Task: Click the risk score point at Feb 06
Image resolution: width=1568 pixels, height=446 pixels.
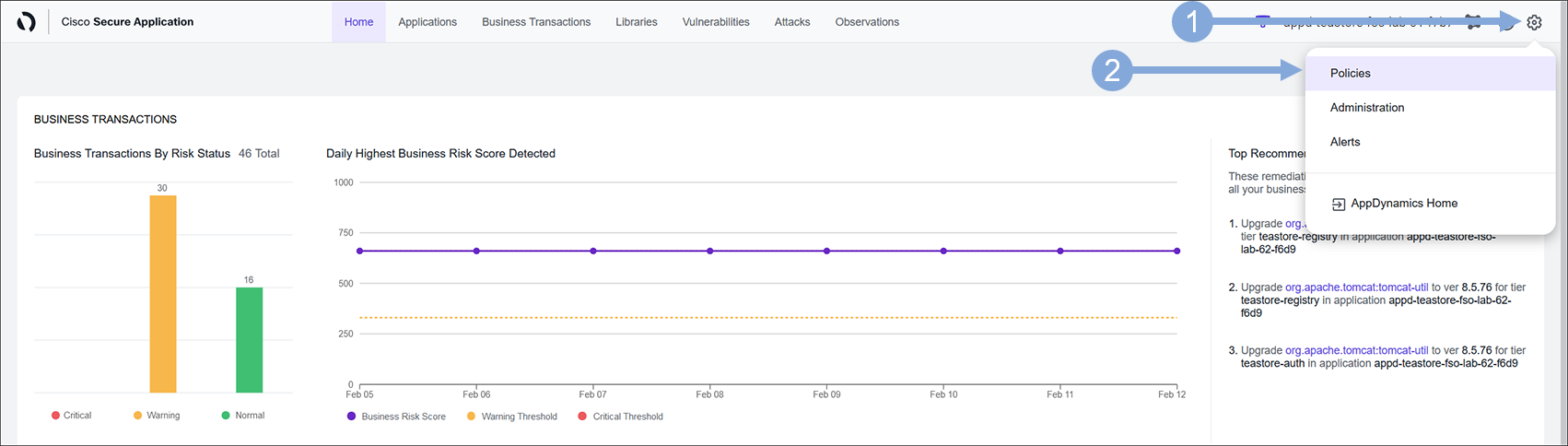Action: pos(476,251)
